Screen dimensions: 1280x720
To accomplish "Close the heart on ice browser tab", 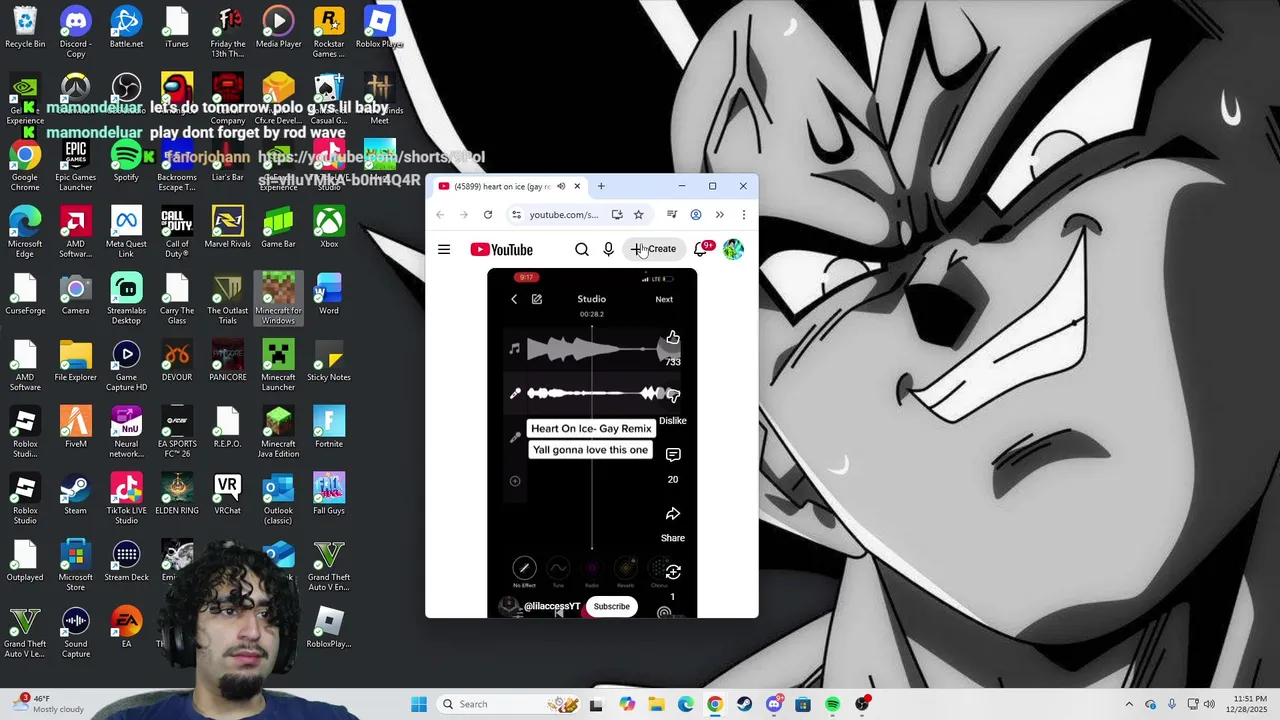I will point(577,186).
